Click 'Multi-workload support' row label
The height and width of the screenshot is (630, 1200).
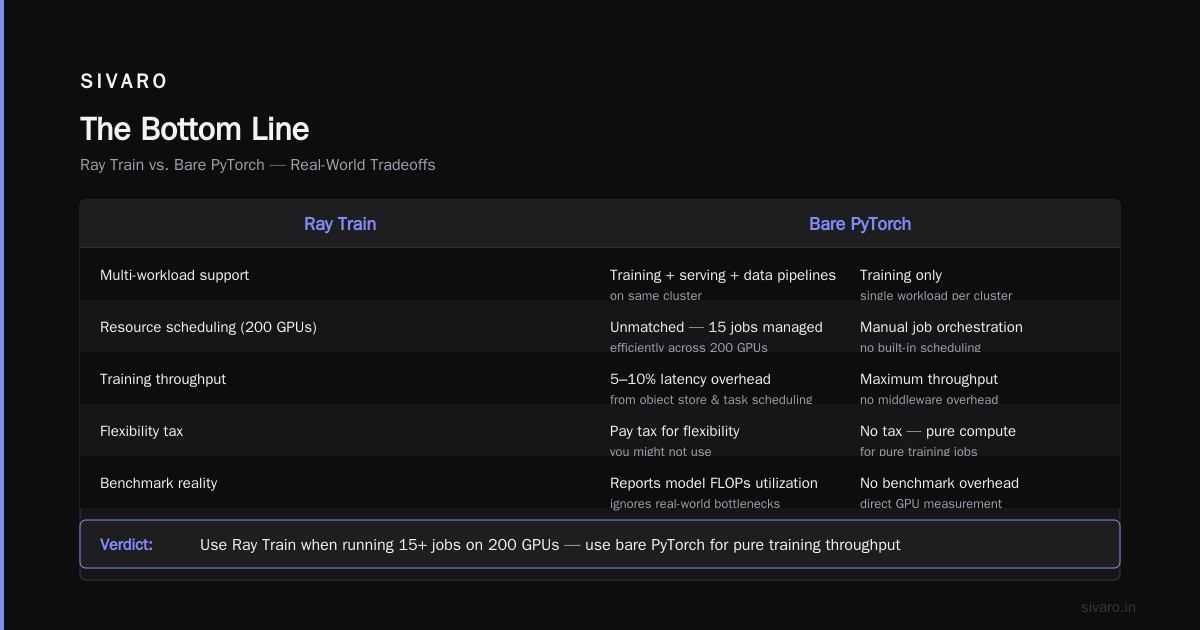tap(175, 275)
